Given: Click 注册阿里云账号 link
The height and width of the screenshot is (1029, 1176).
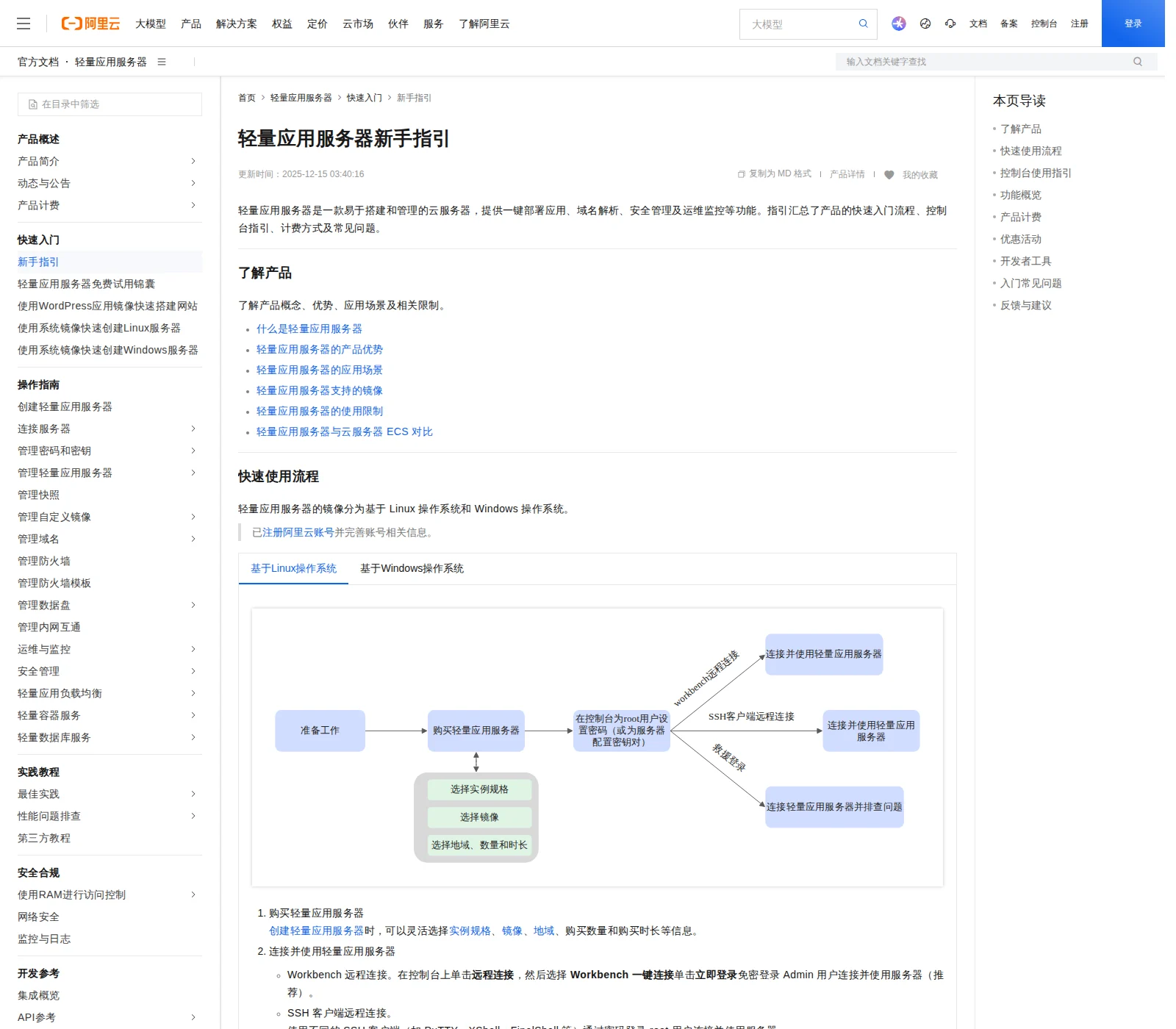Looking at the screenshot, I should pos(298,532).
